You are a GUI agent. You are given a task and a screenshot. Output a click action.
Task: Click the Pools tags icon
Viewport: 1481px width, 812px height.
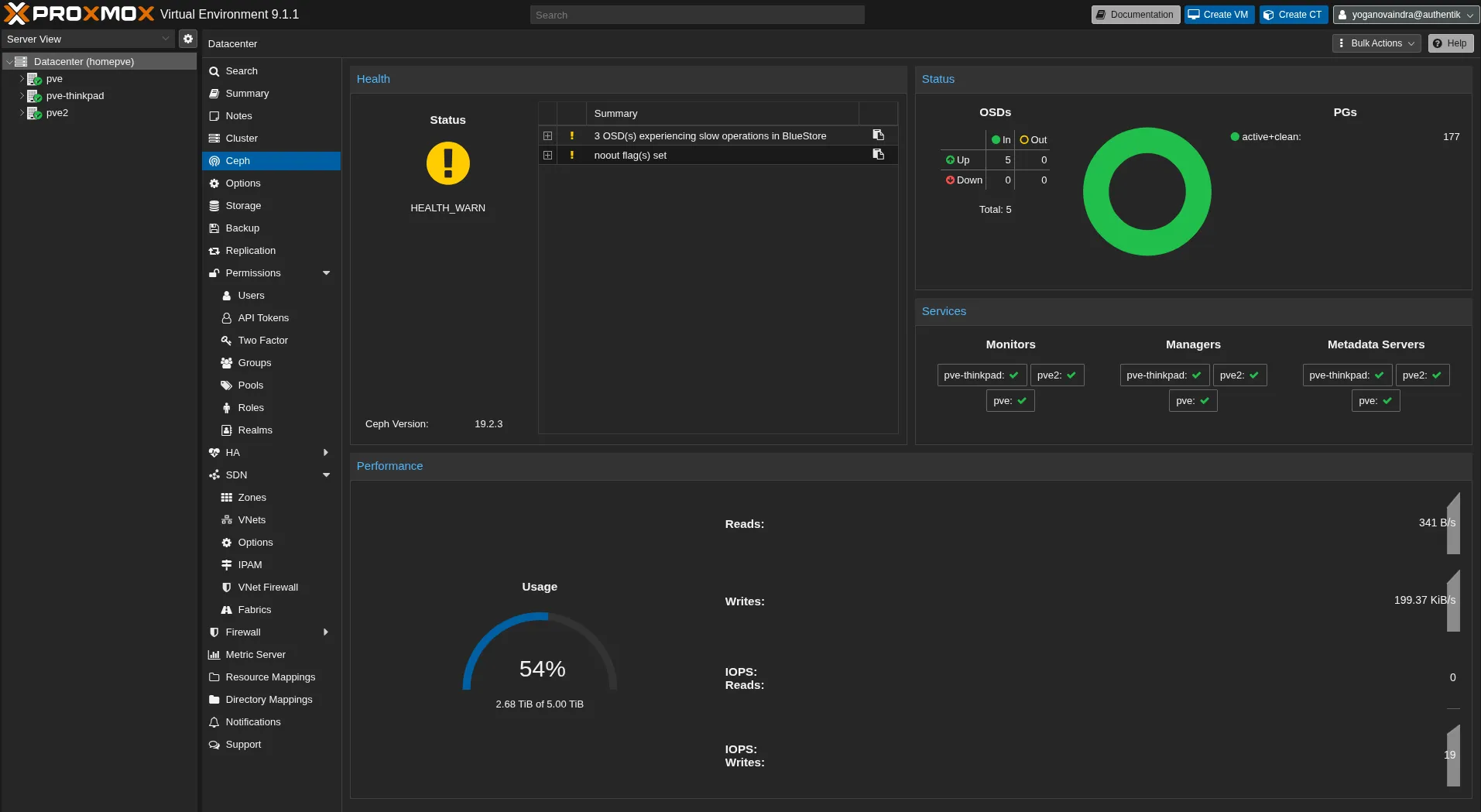coord(227,385)
